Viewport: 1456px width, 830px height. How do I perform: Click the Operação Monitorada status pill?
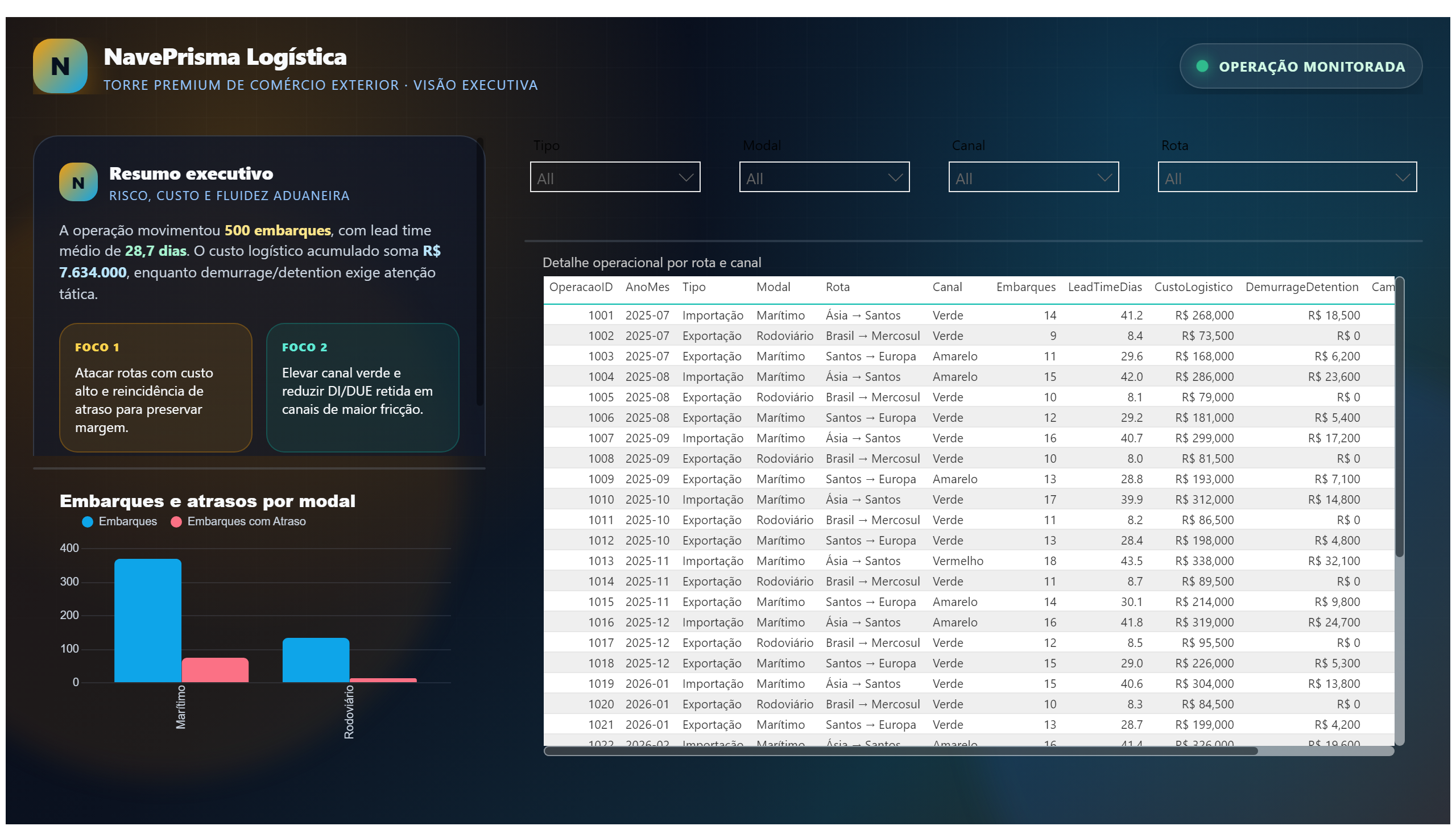tap(1300, 66)
